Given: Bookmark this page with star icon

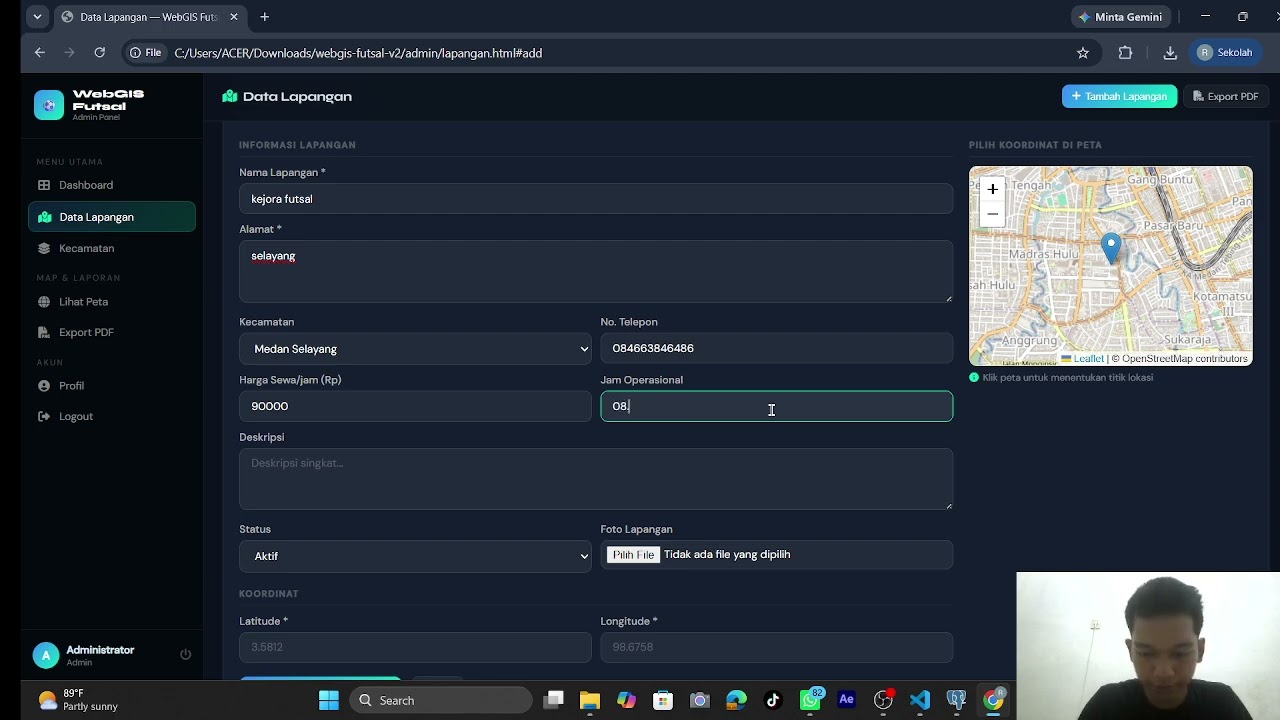Looking at the screenshot, I should (1083, 53).
